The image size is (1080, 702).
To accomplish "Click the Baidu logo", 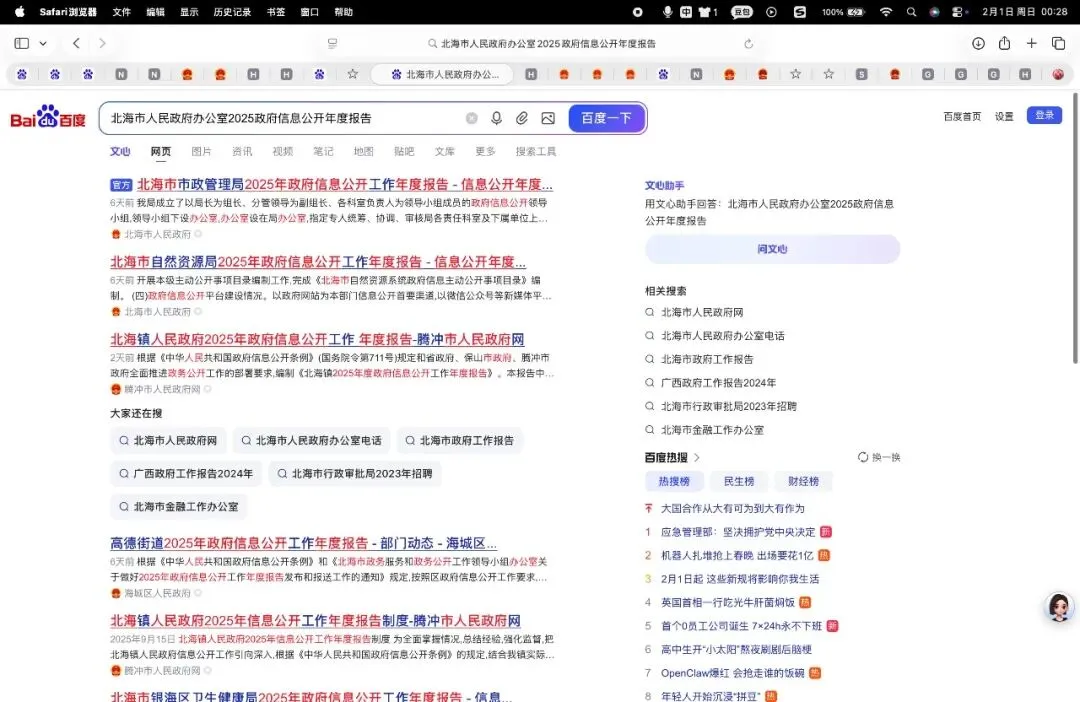I will 48,117.
